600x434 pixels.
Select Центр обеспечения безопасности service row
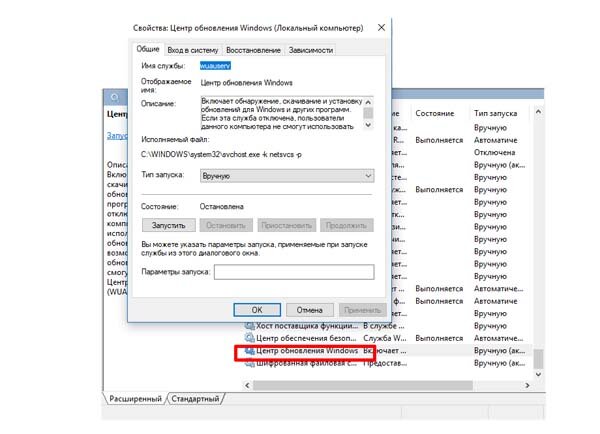tap(387, 338)
